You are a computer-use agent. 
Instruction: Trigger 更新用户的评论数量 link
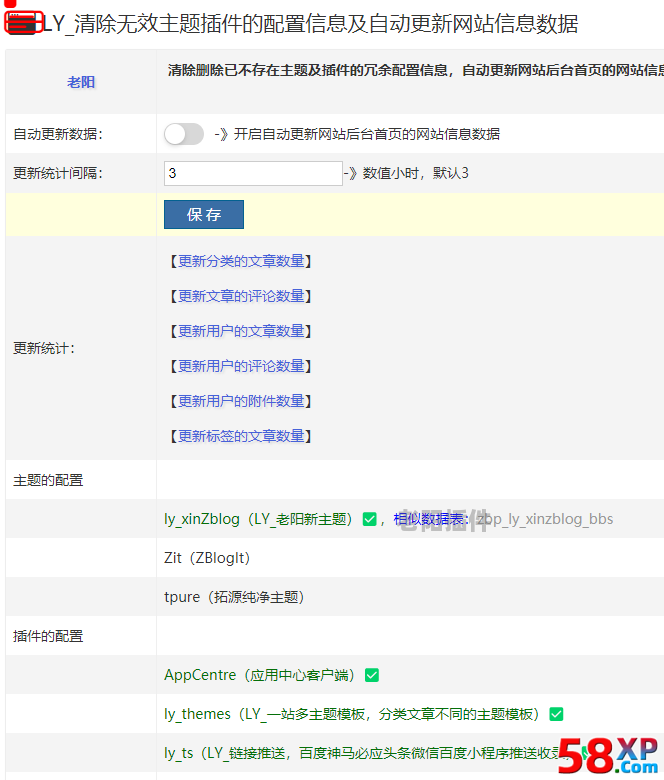pos(241,366)
